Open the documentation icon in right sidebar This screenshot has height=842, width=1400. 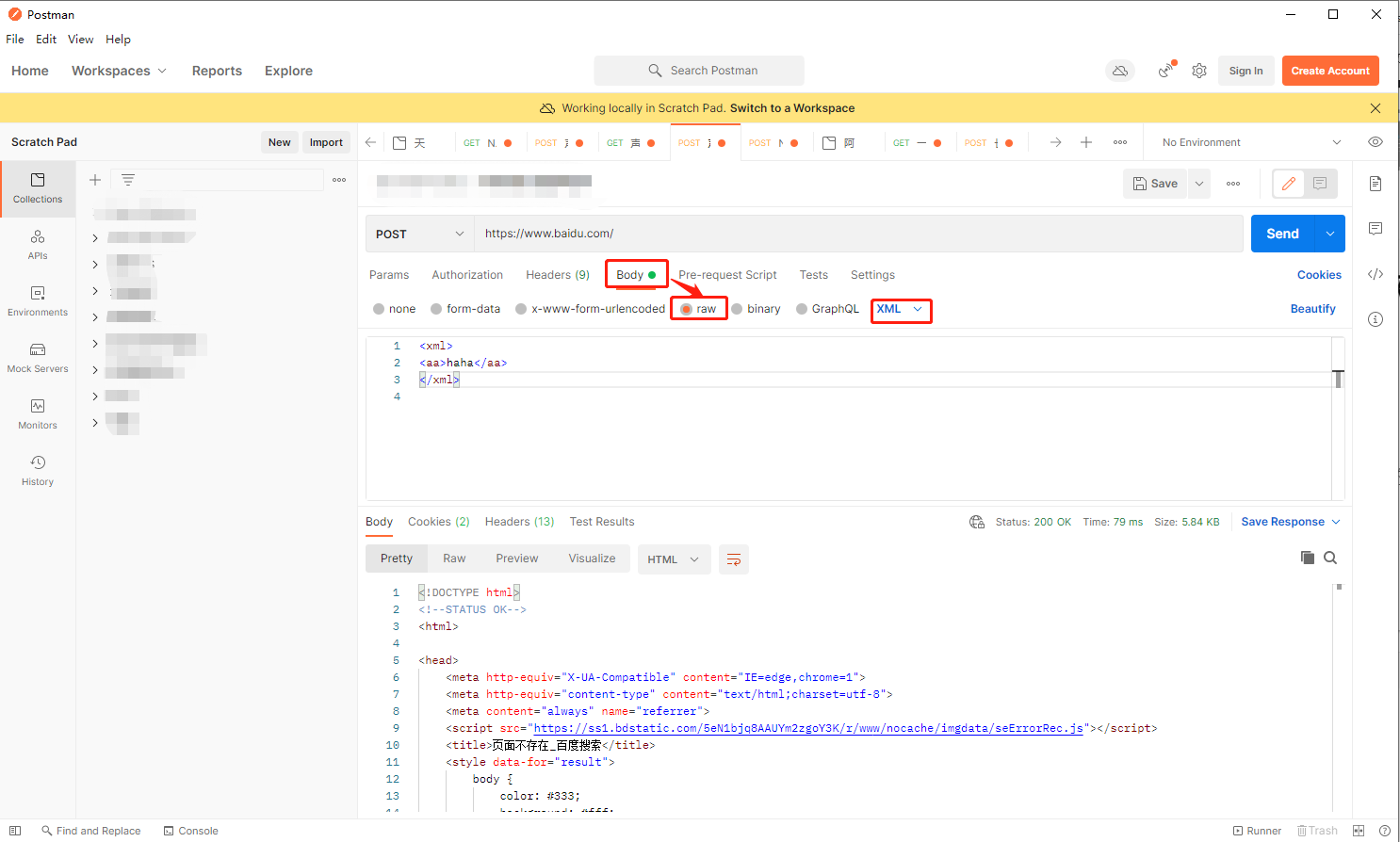1376,184
